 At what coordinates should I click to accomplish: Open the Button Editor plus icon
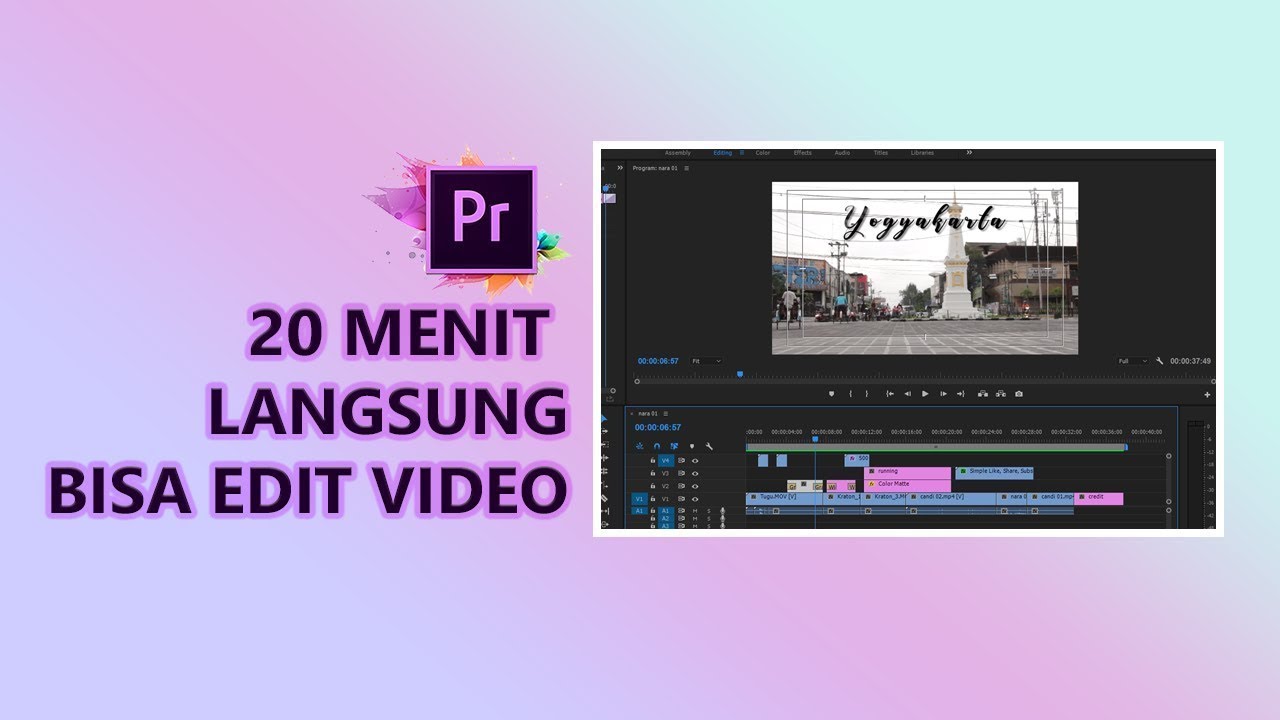[x=1207, y=394]
